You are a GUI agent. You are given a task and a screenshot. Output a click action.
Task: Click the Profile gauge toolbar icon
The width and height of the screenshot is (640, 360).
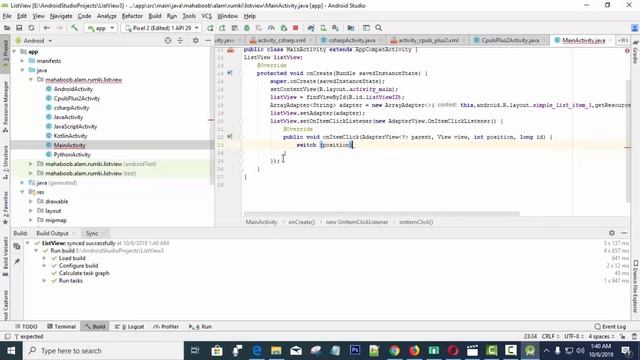(x=271, y=28)
